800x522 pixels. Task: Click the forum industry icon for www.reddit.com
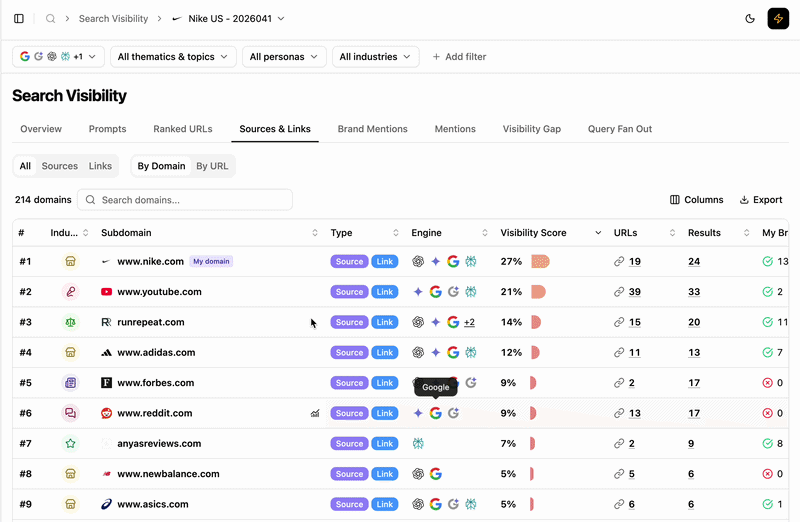(x=70, y=413)
